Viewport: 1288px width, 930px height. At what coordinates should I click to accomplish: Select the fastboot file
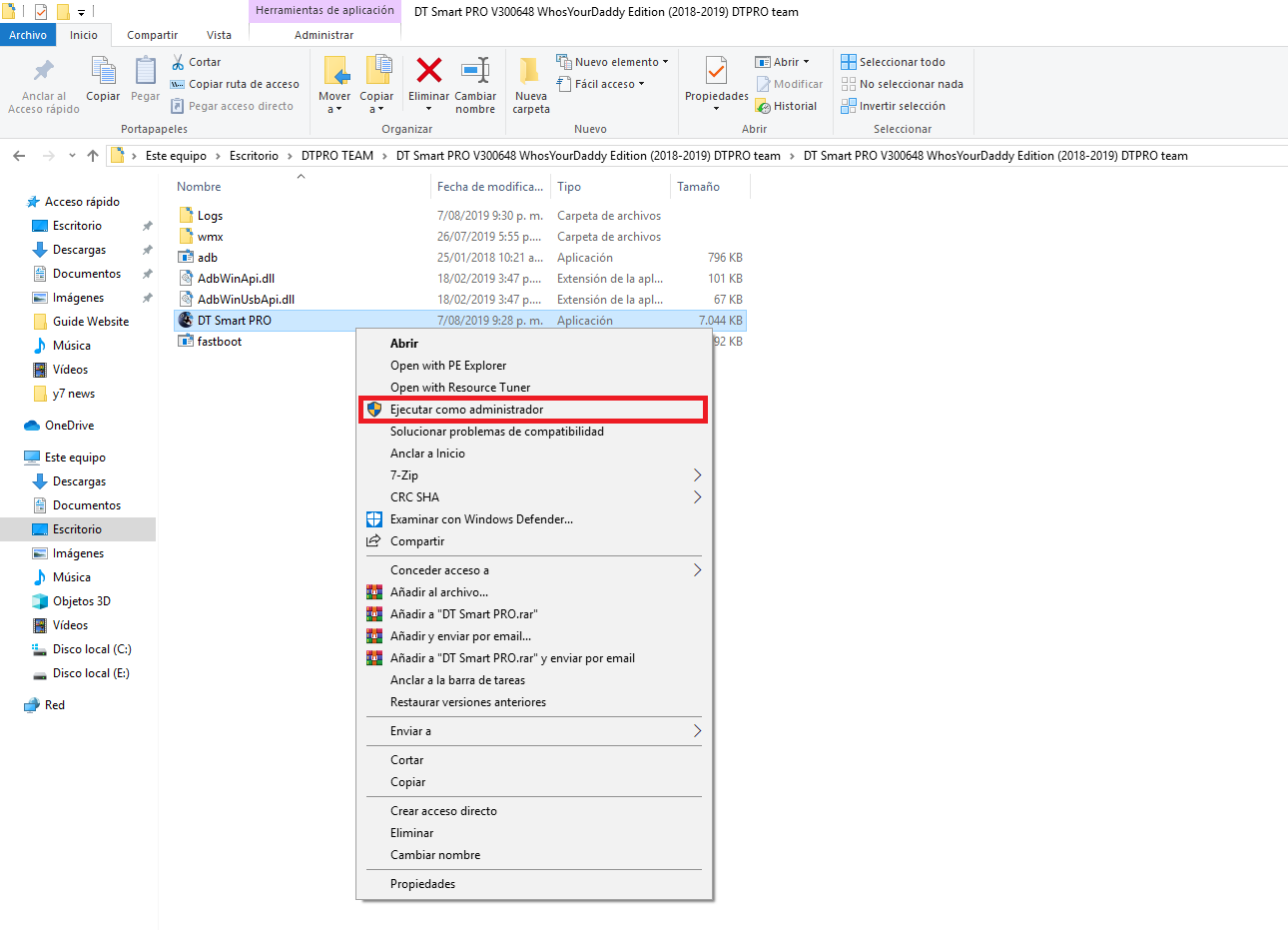click(219, 342)
